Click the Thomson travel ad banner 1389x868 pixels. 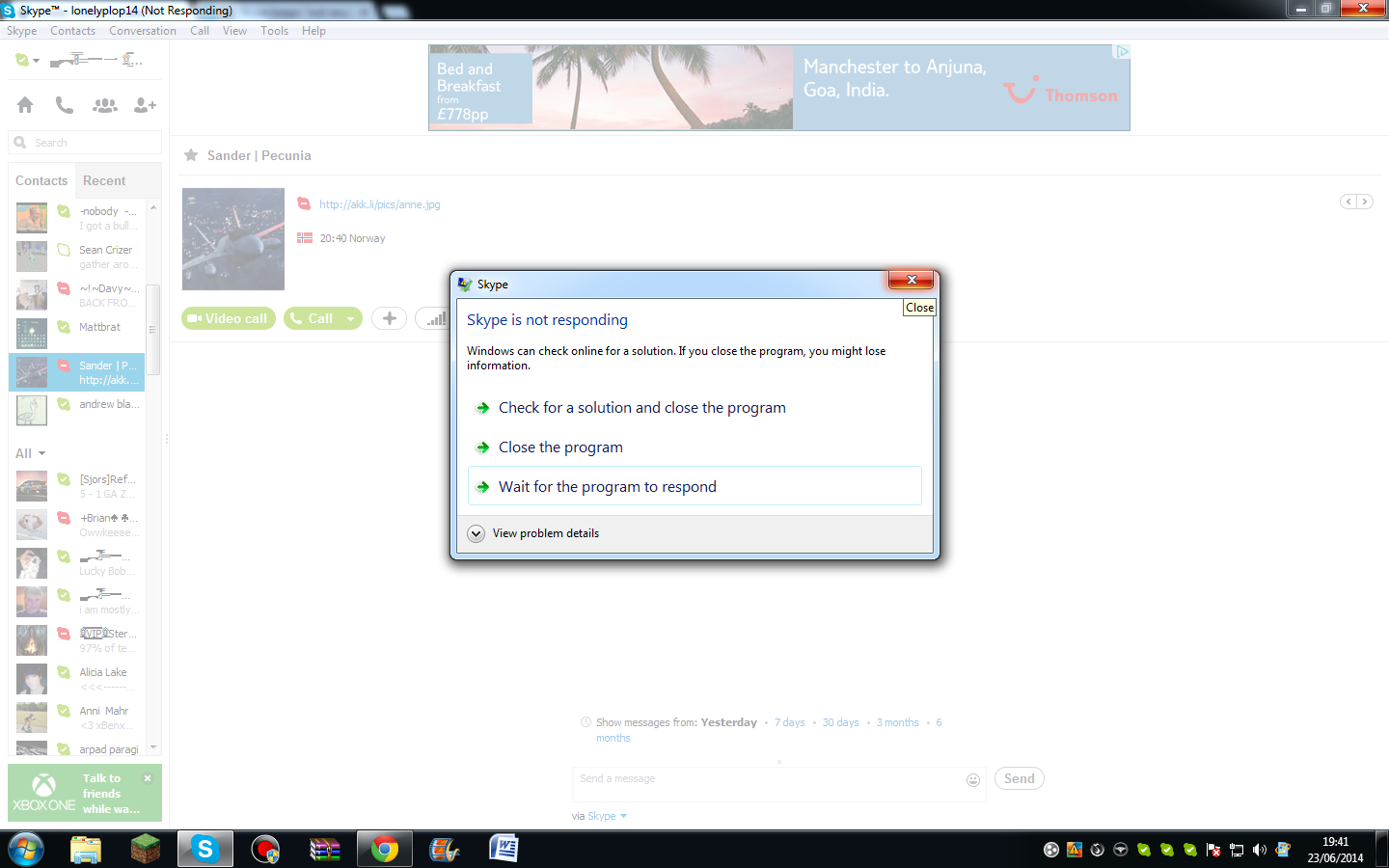(779, 88)
